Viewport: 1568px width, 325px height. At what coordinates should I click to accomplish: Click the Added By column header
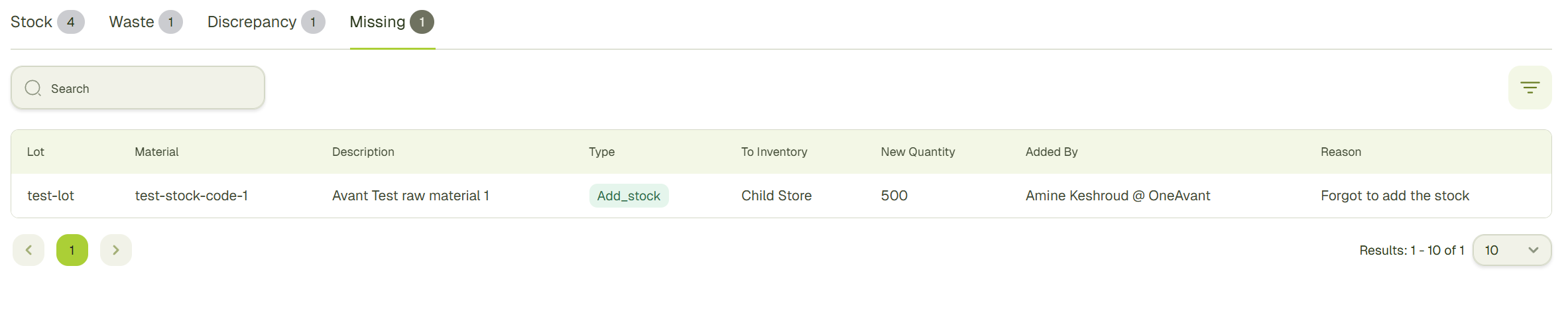click(1052, 152)
